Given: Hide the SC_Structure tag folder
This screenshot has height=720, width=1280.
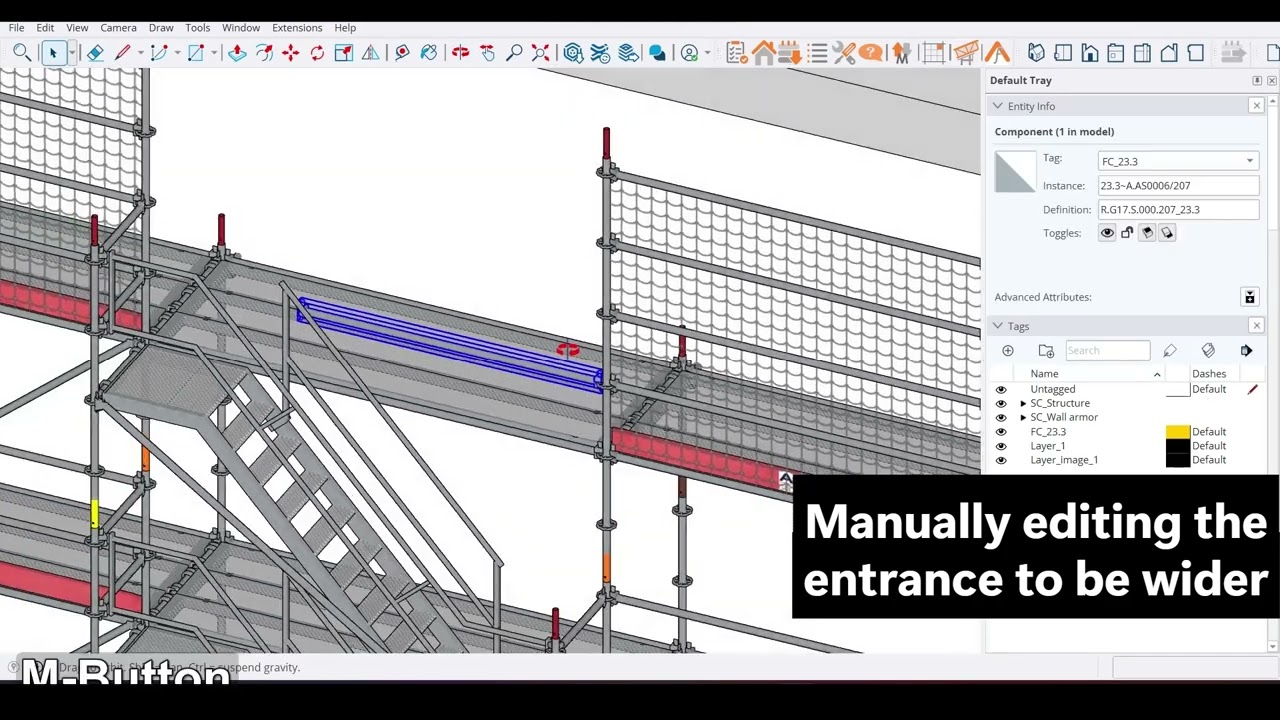Looking at the screenshot, I should coord(1001,404).
